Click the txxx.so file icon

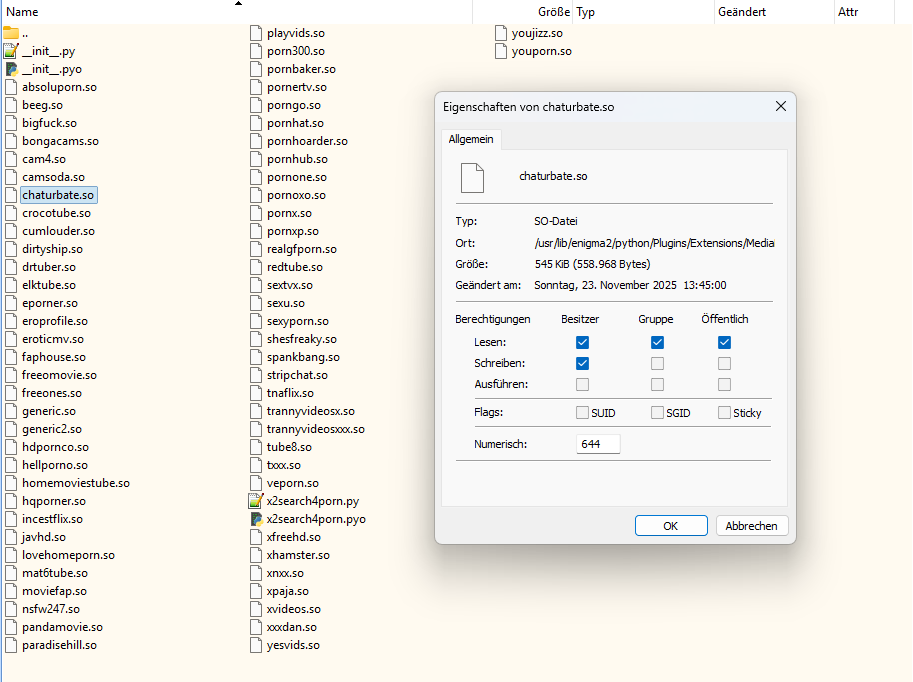point(256,465)
